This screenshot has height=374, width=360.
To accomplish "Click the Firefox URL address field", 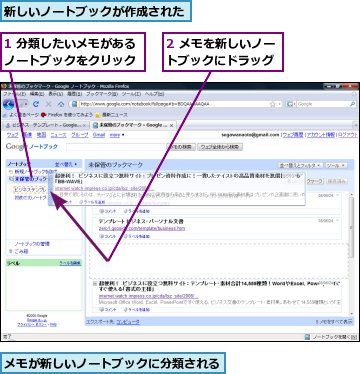I will pyautogui.click(x=174, y=104).
